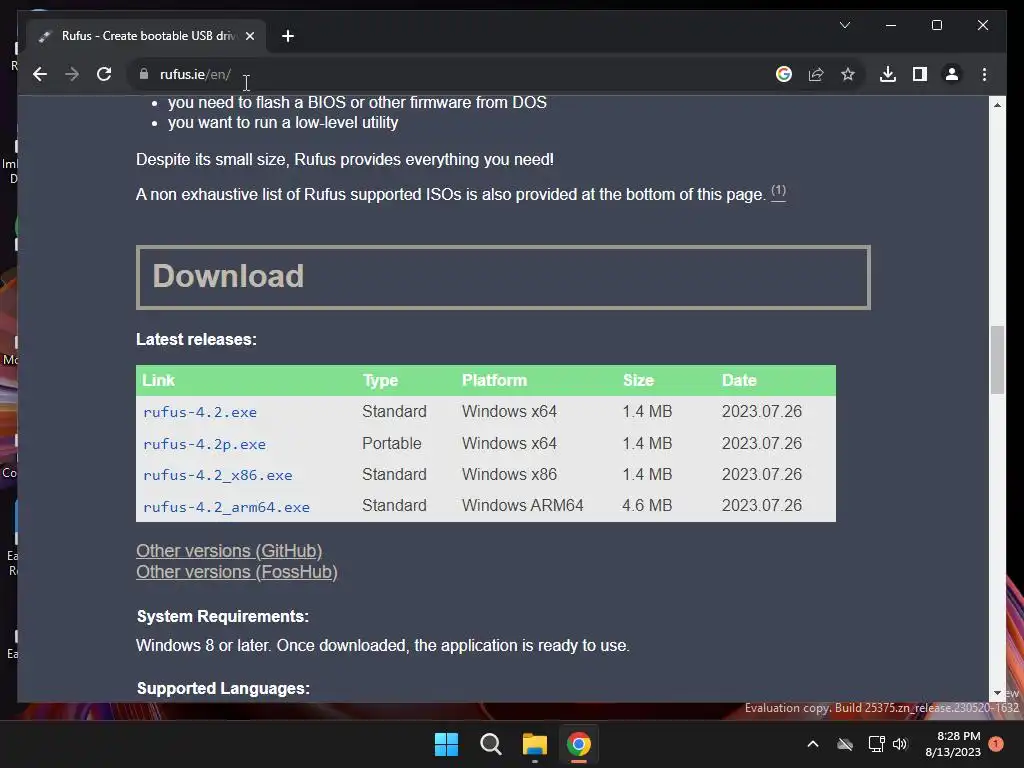The width and height of the screenshot is (1024, 768).
Task: Open File Explorer from the taskbar
Action: (534, 744)
